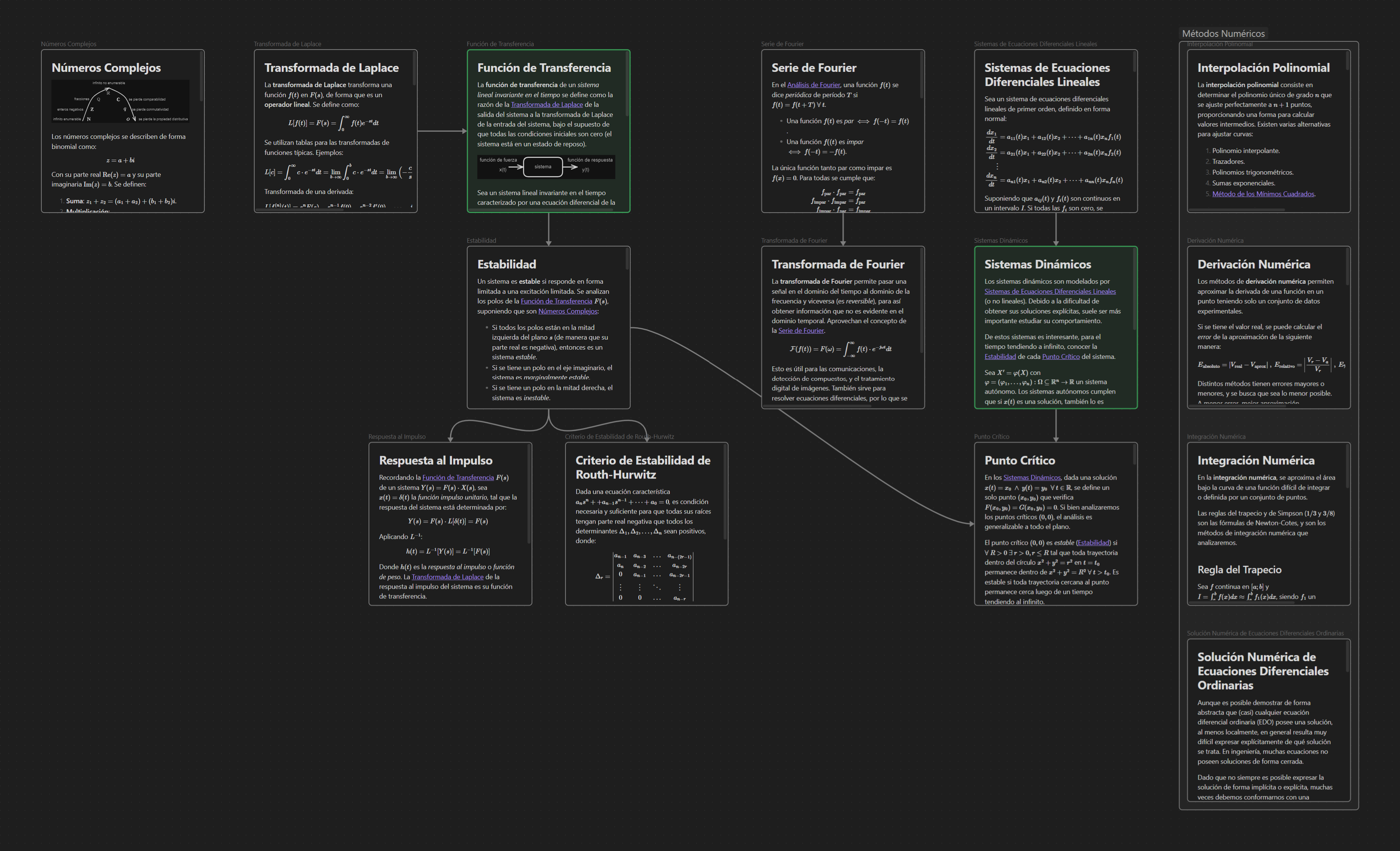Viewport: 1400px width, 851px height.
Task: Follow the Estabilidad link in Punto Crítico card
Action: pos(1093,543)
